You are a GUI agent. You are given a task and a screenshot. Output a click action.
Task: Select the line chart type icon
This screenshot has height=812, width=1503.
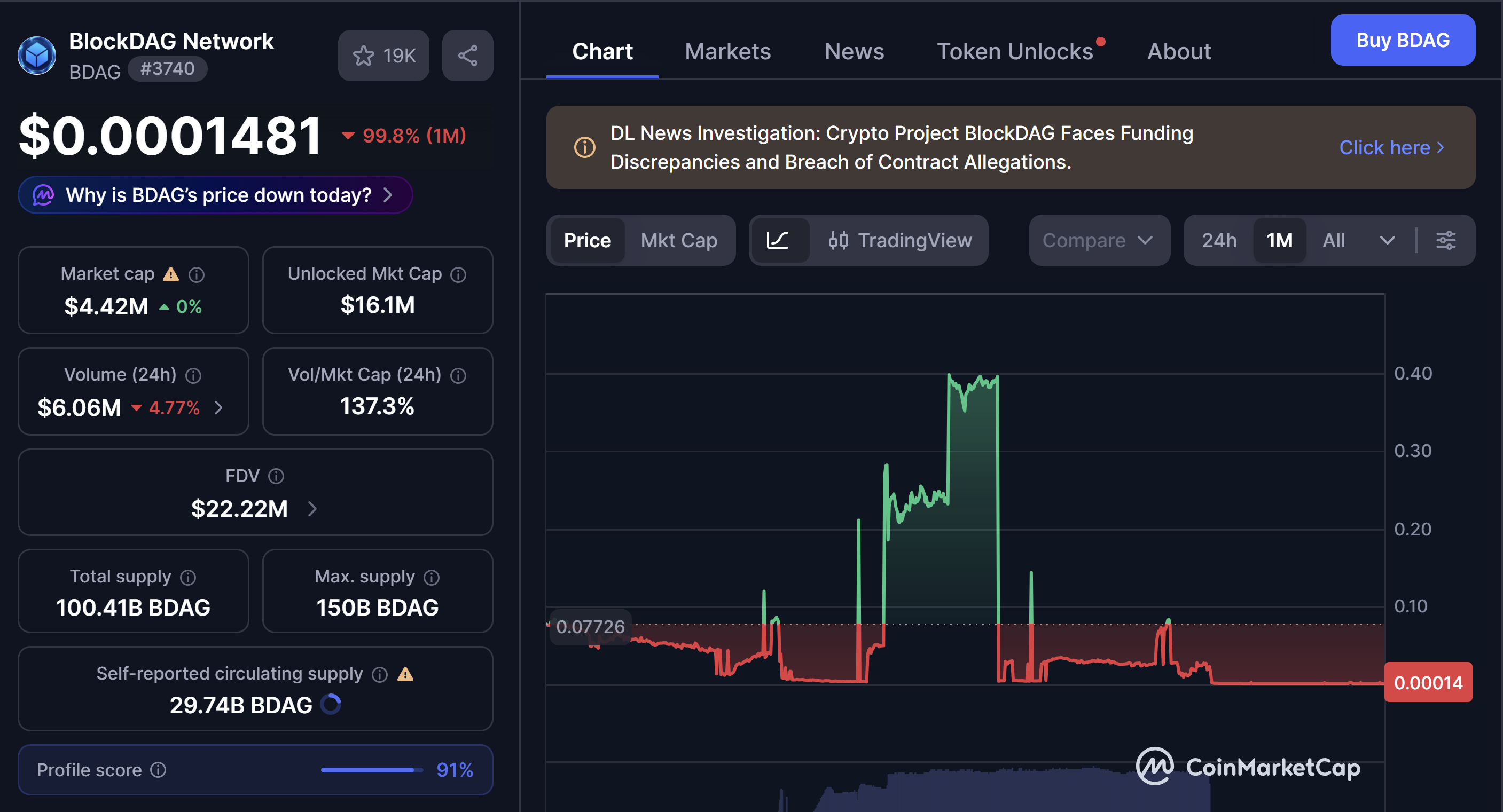click(x=777, y=240)
